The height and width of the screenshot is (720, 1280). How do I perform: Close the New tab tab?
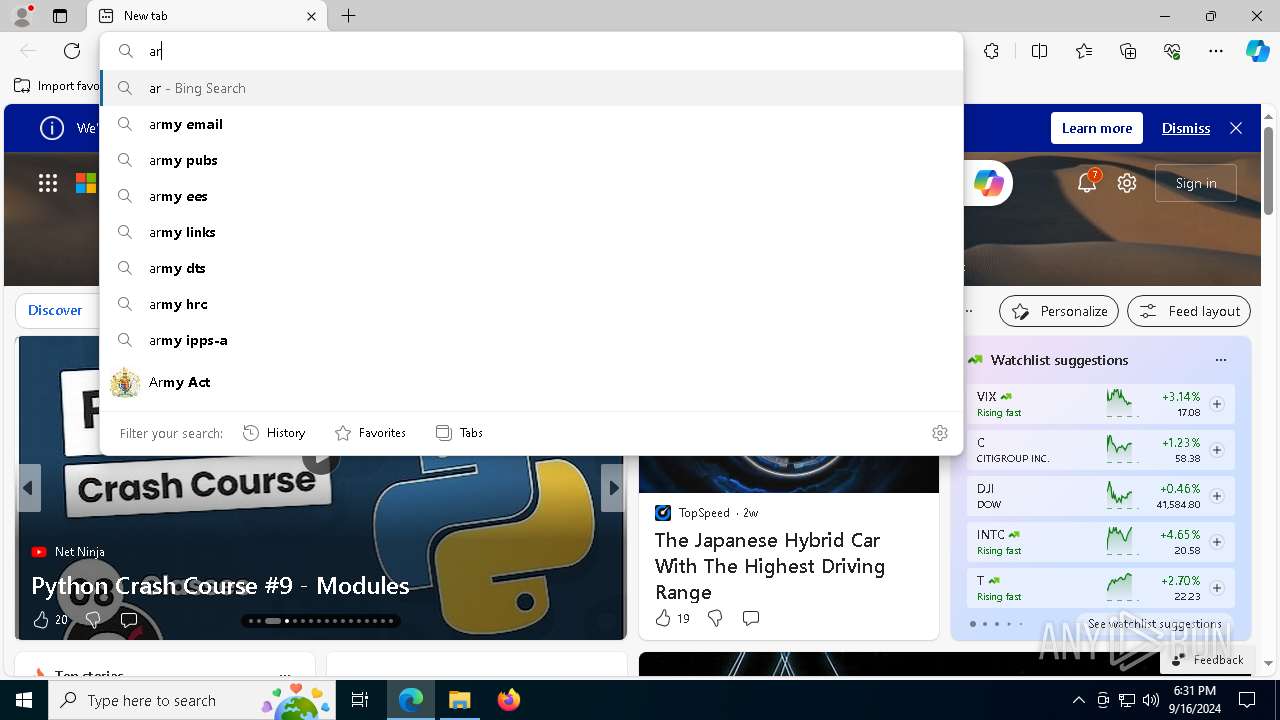click(311, 16)
